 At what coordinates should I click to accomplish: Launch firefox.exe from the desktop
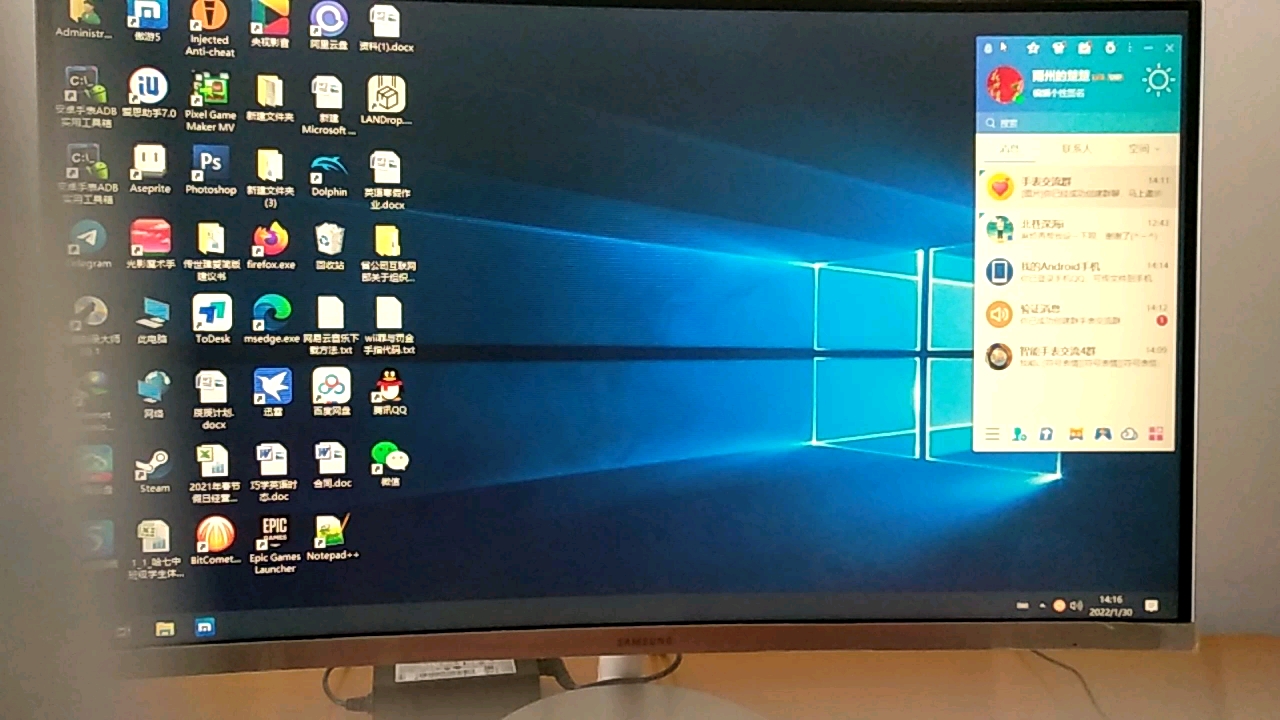pos(271,245)
